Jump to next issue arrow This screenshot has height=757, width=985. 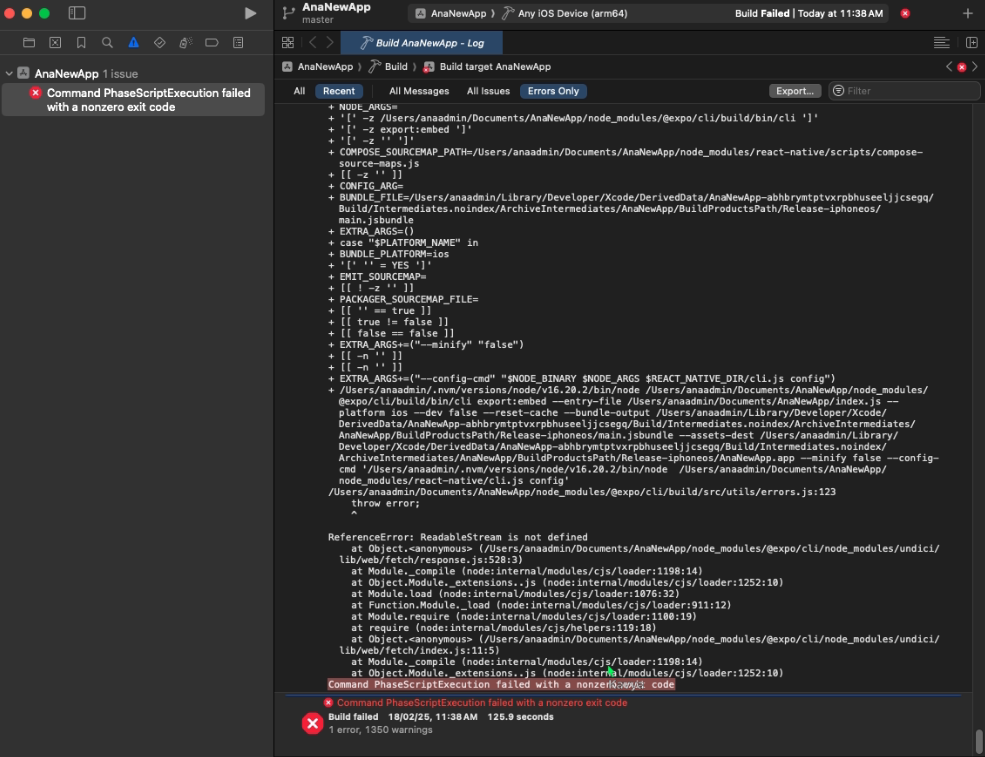pyautogui.click(x=975, y=67)
